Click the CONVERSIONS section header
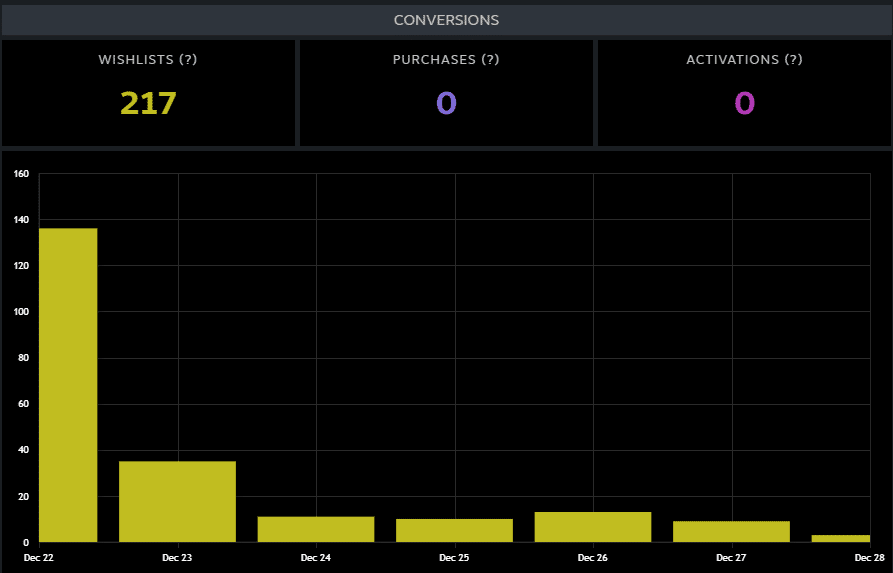 [x=446, y=20]
